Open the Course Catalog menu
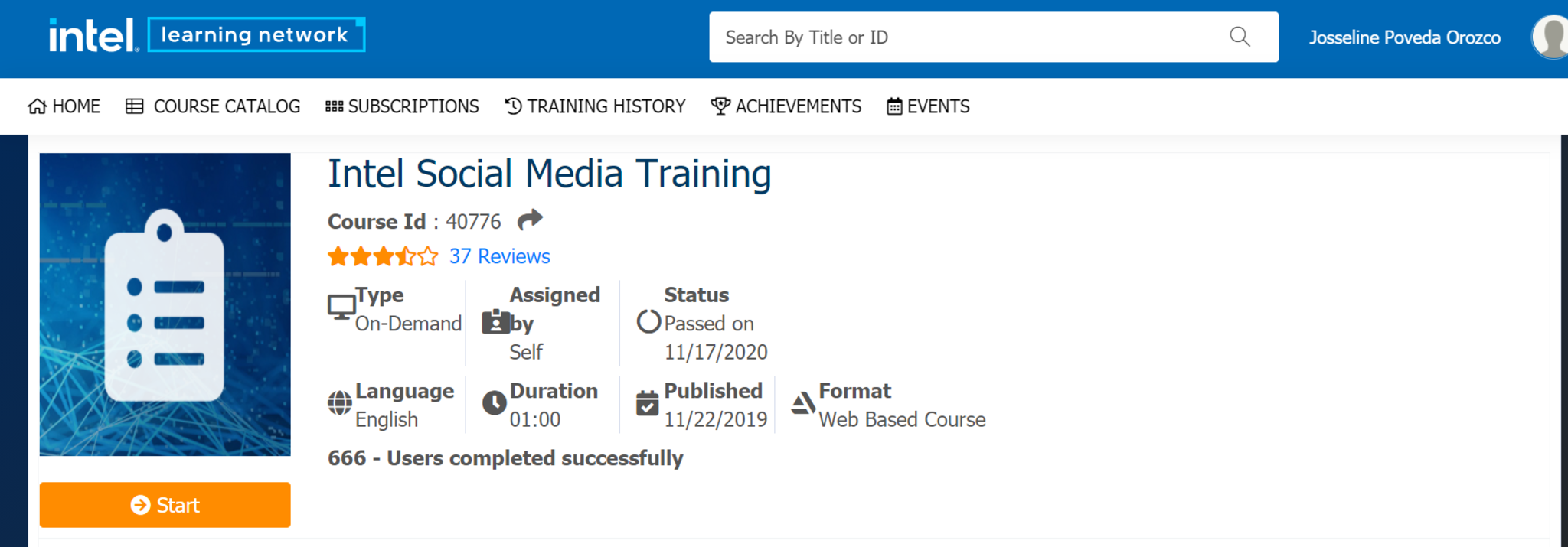This screenshot has width=1568, height=547. pos(213,106)
